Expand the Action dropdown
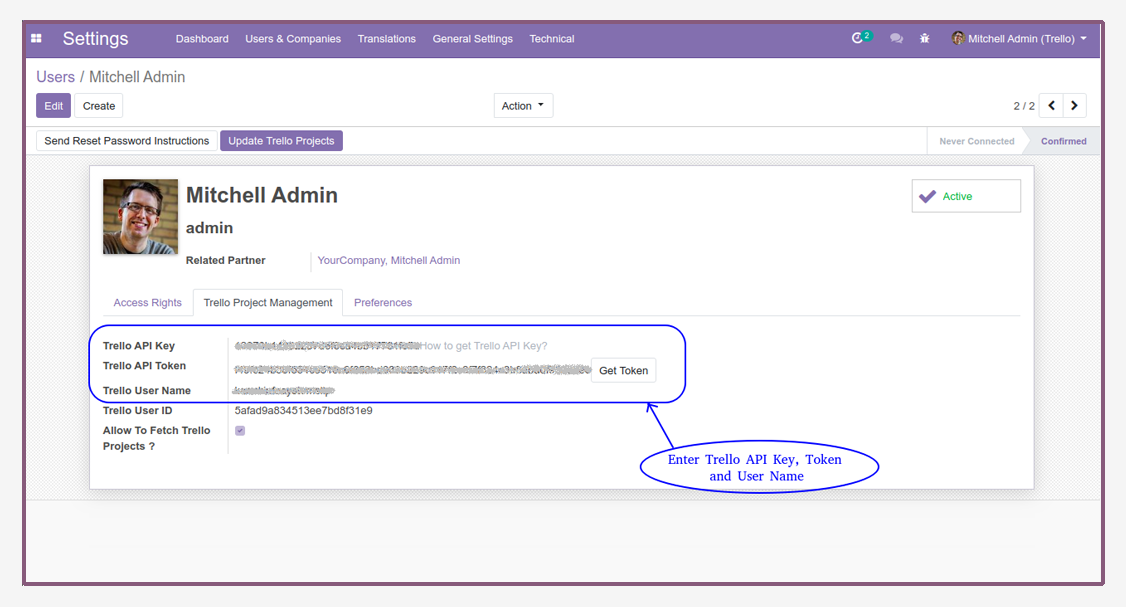 (523, 106)
